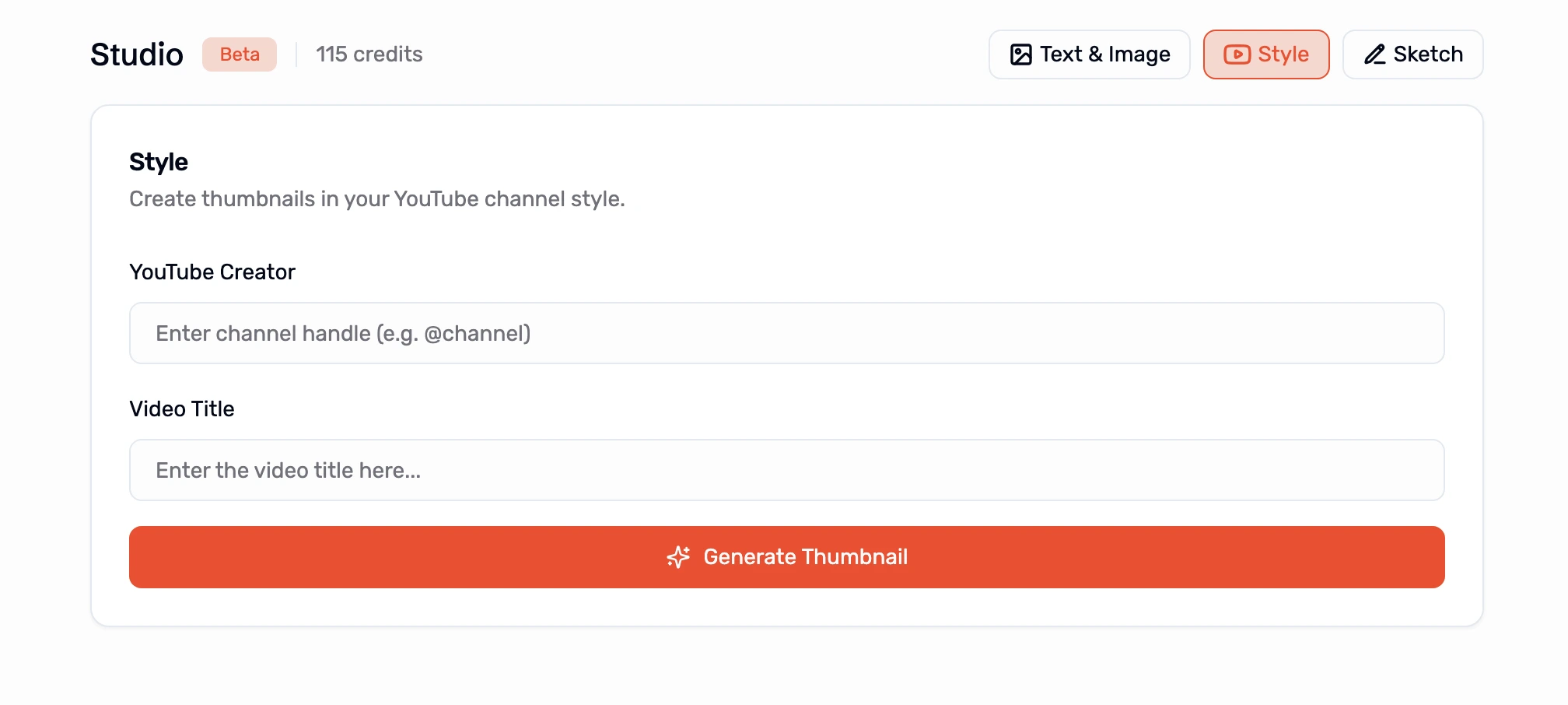
Task: Click the 'Enter the video title here...' placeholder
Action: coord(289,471)
